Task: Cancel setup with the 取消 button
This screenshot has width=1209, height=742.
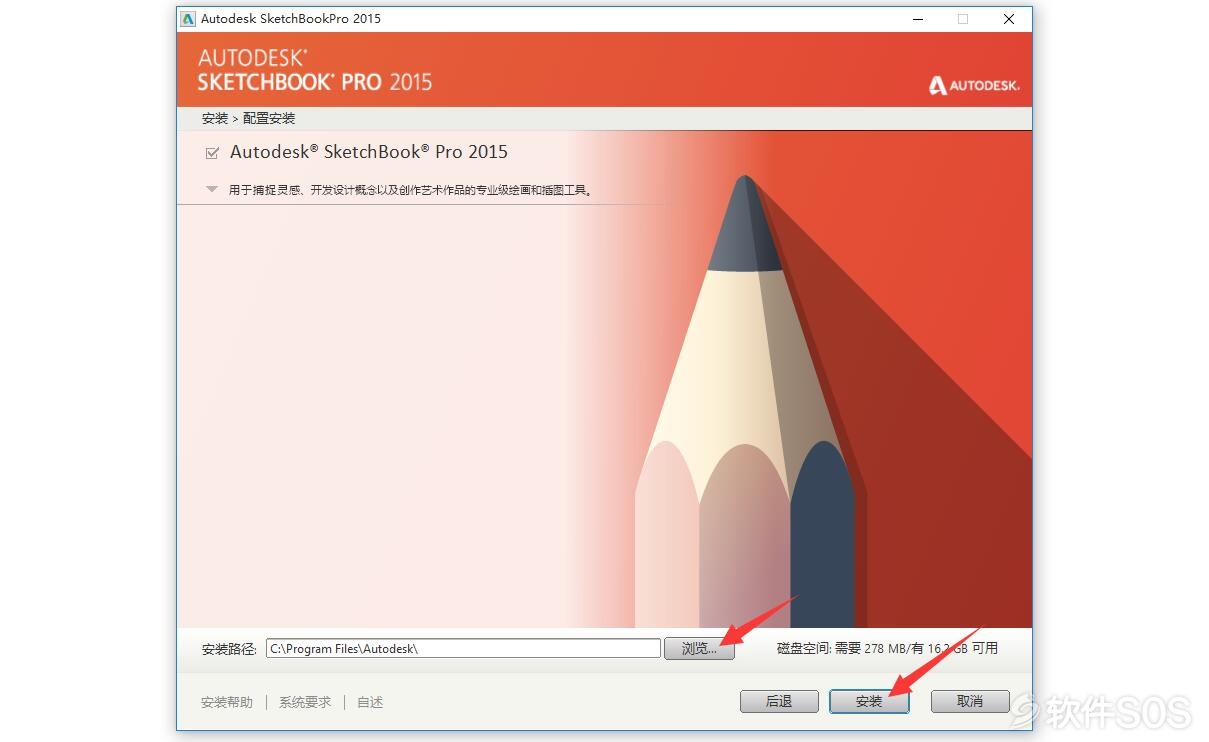Action: 970,701
